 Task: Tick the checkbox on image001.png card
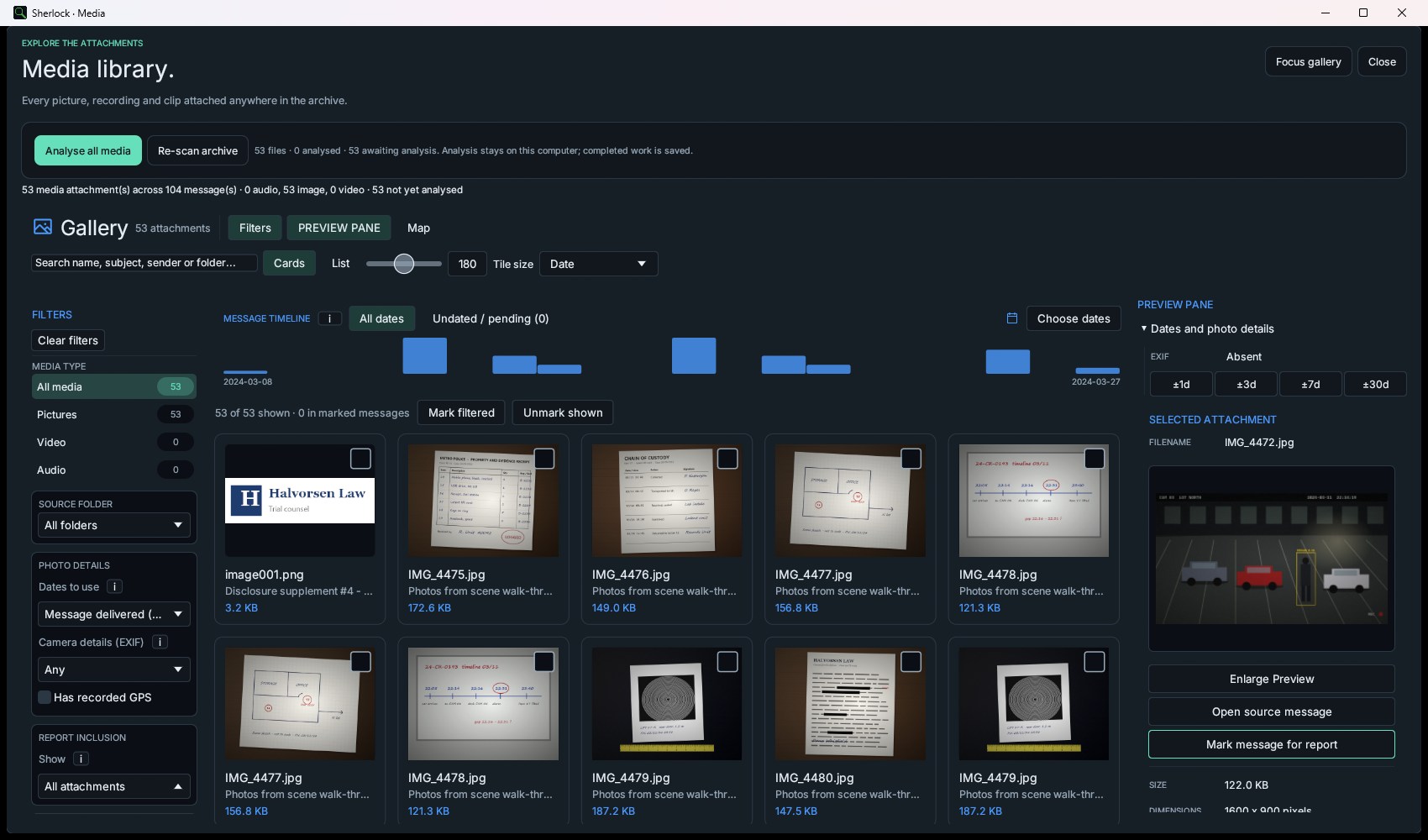(360, 459)
